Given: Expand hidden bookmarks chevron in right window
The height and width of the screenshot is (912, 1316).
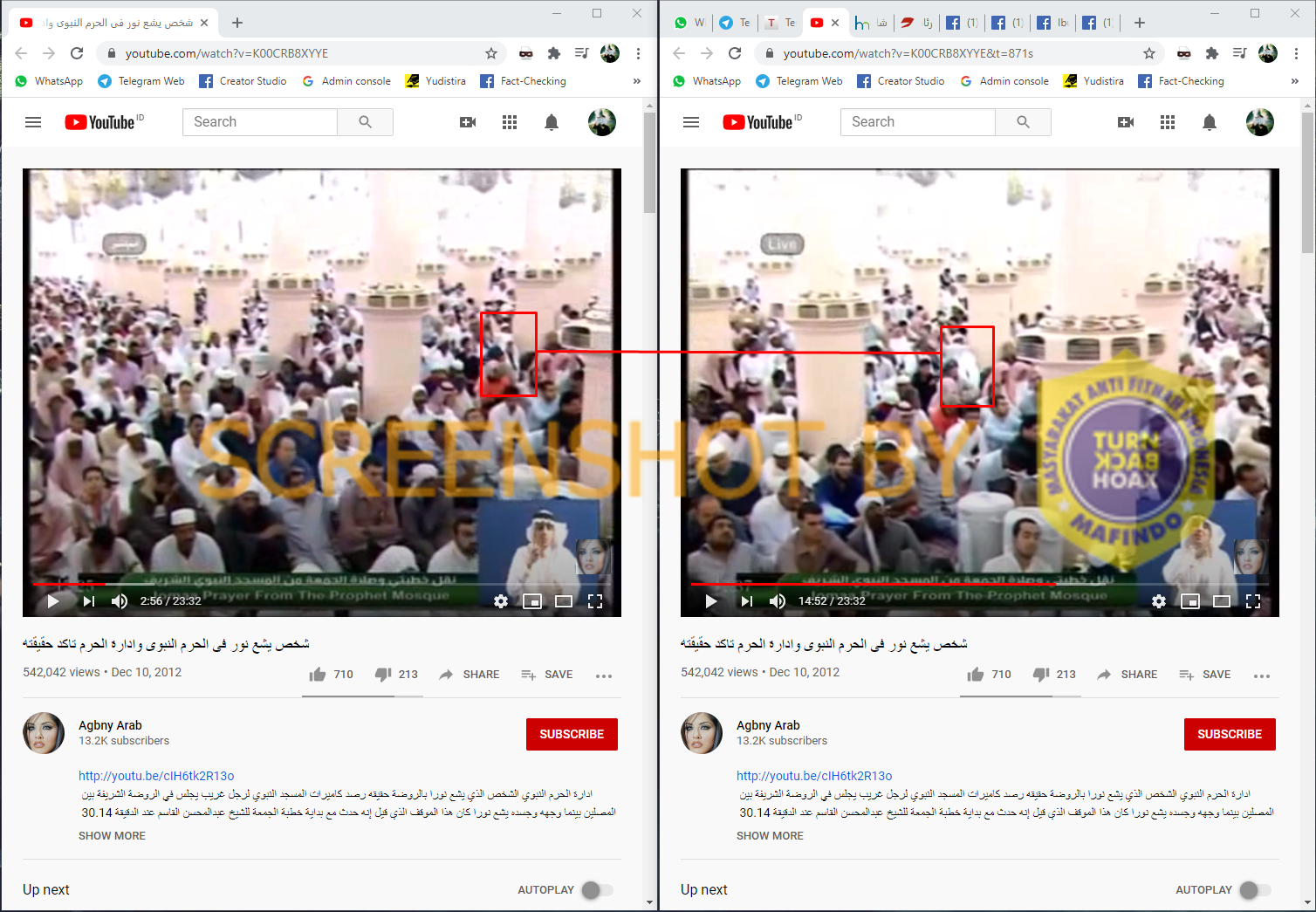Looking at the screenshot, I should tap(1295, 81).
